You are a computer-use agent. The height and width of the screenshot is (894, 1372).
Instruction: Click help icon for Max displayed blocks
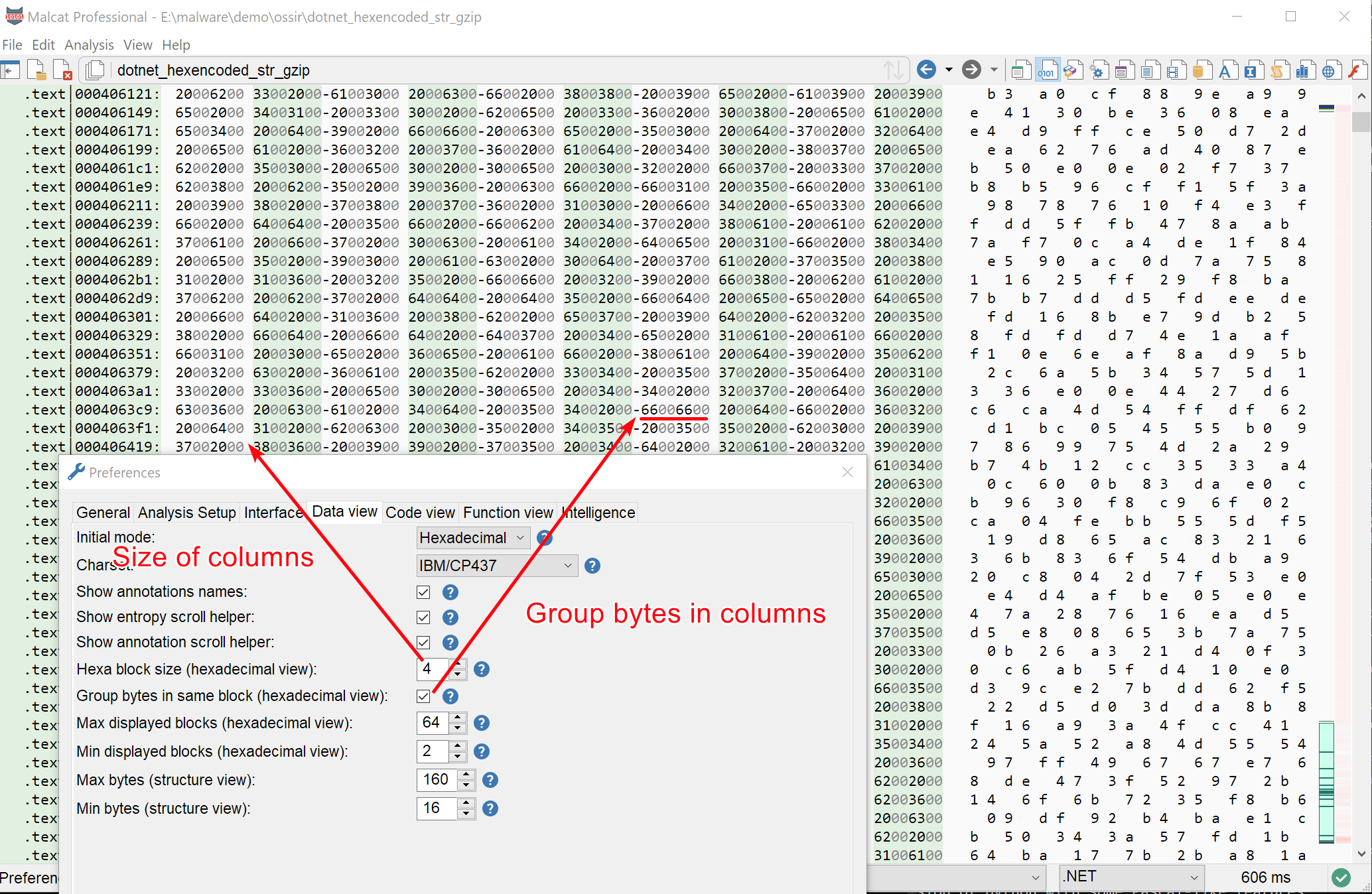coord(482,723)
